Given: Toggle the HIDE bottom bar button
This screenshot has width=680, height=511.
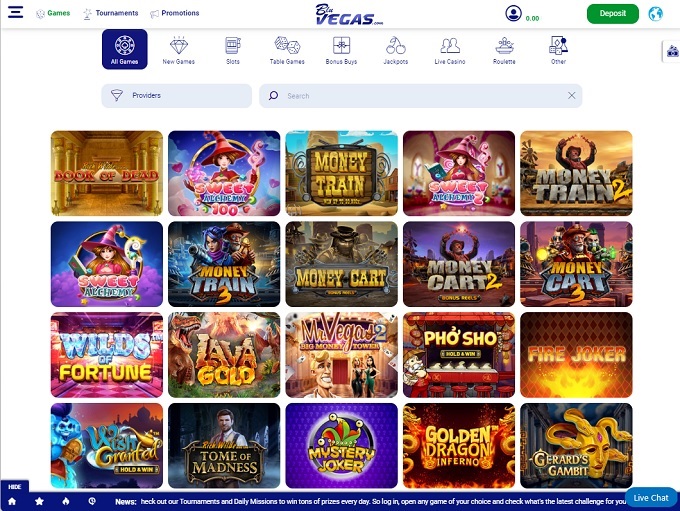Looking at the screenshot, I should point(14,487).
